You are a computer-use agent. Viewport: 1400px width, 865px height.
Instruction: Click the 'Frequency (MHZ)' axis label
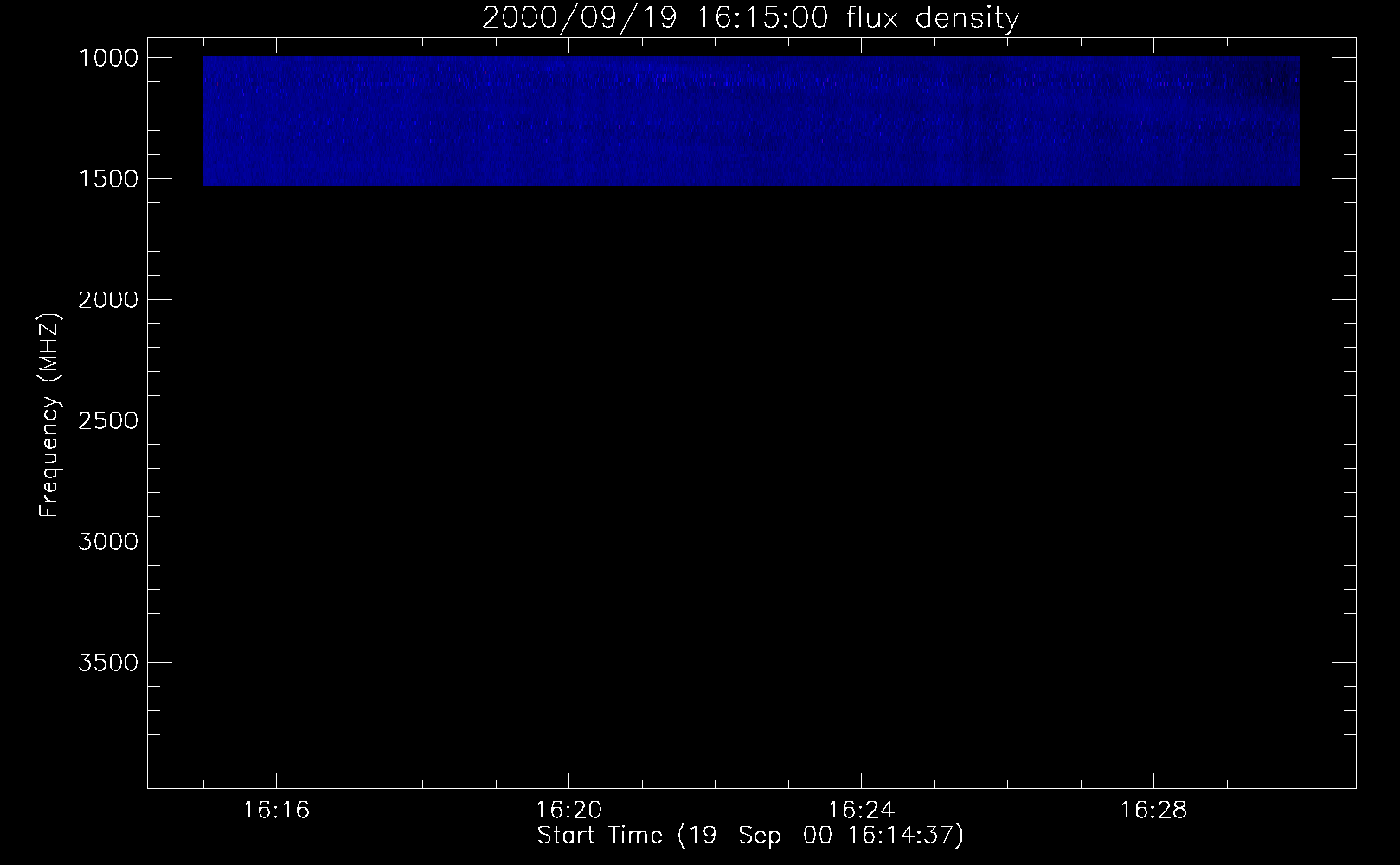click(49, 415)
